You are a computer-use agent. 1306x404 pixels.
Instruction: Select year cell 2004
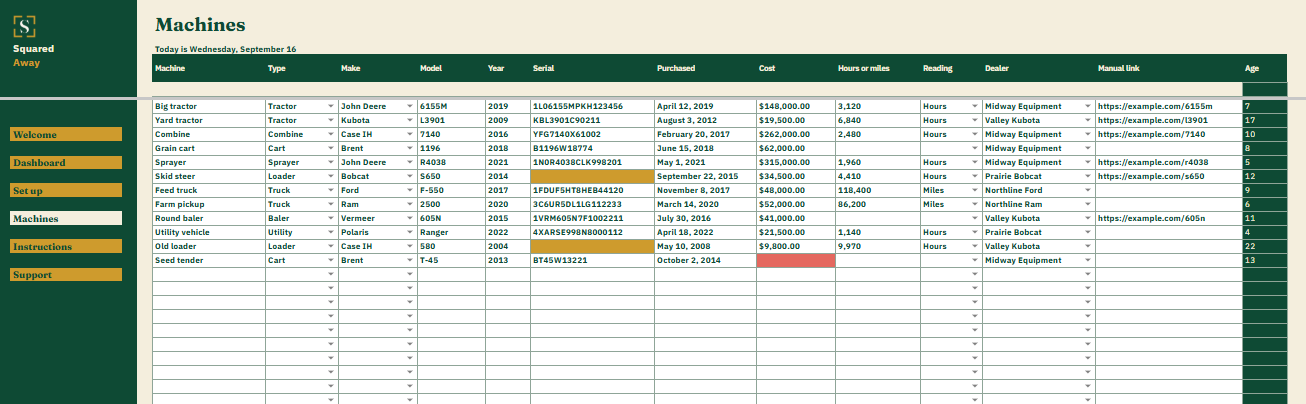tap(507, 246)
